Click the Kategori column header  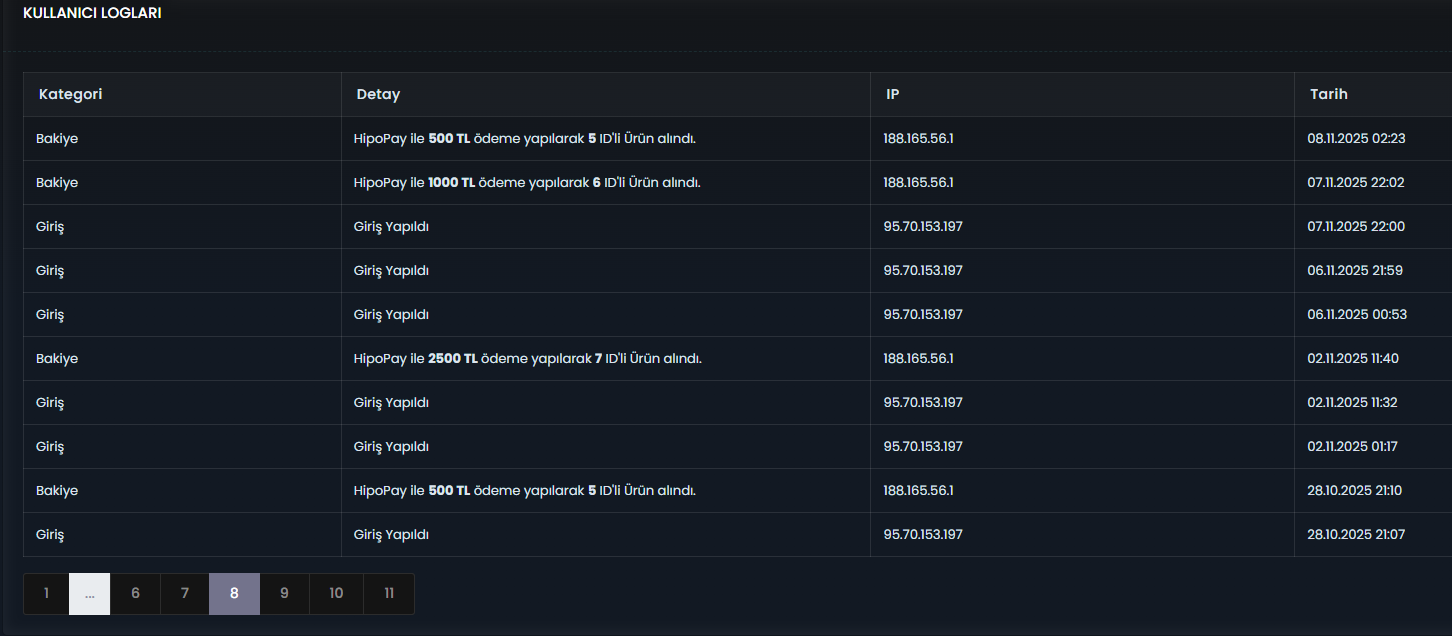tap(71, 94)
